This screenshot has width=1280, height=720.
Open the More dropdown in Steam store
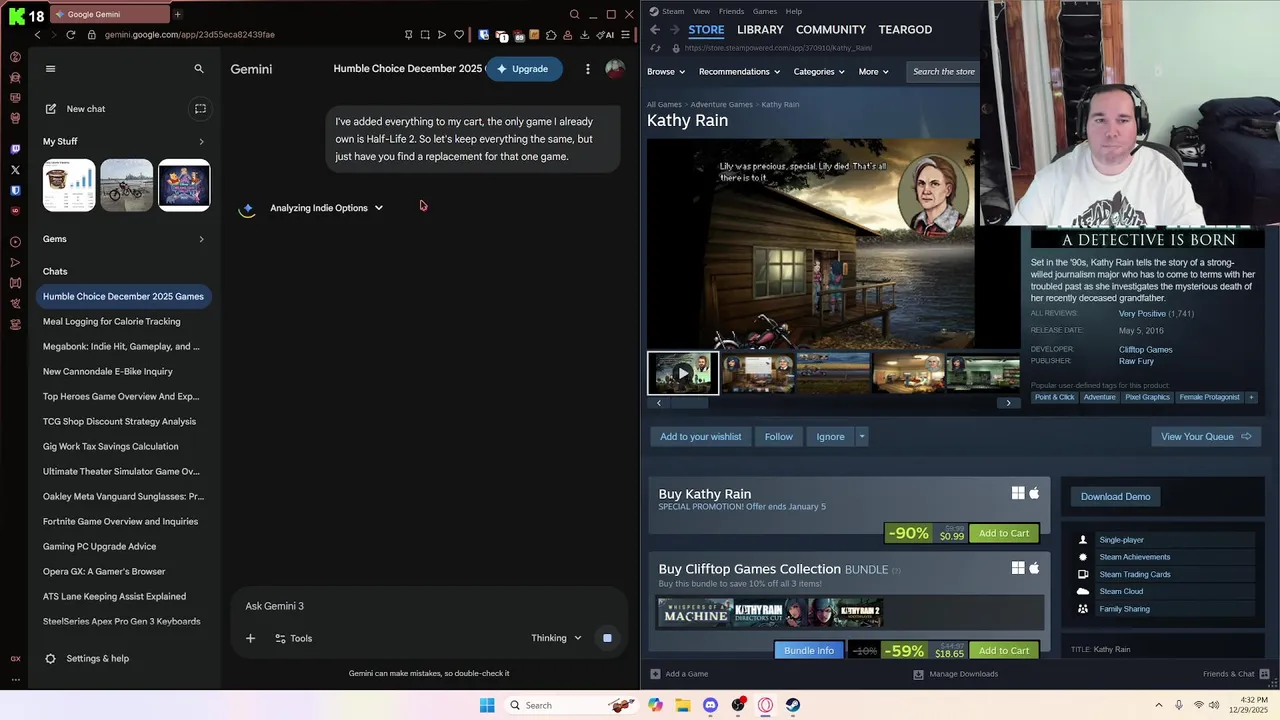click(x=873, y=72)
